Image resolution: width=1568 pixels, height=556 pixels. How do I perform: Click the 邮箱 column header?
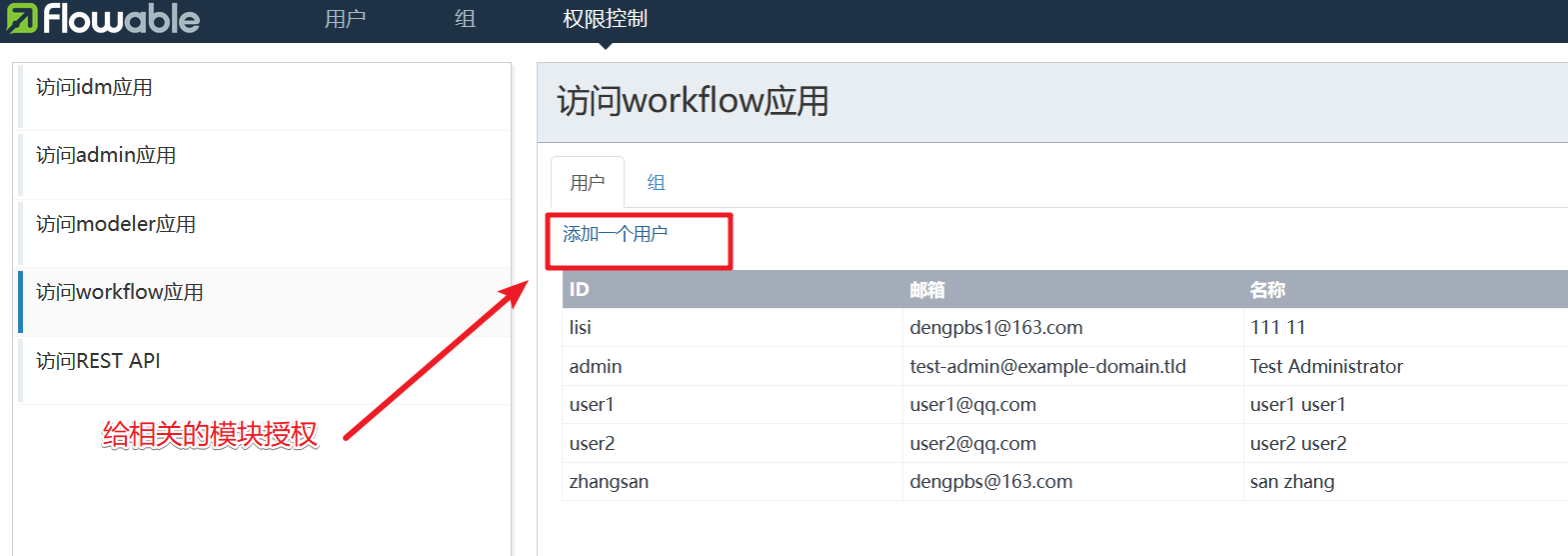click(x=1073, y=290)
